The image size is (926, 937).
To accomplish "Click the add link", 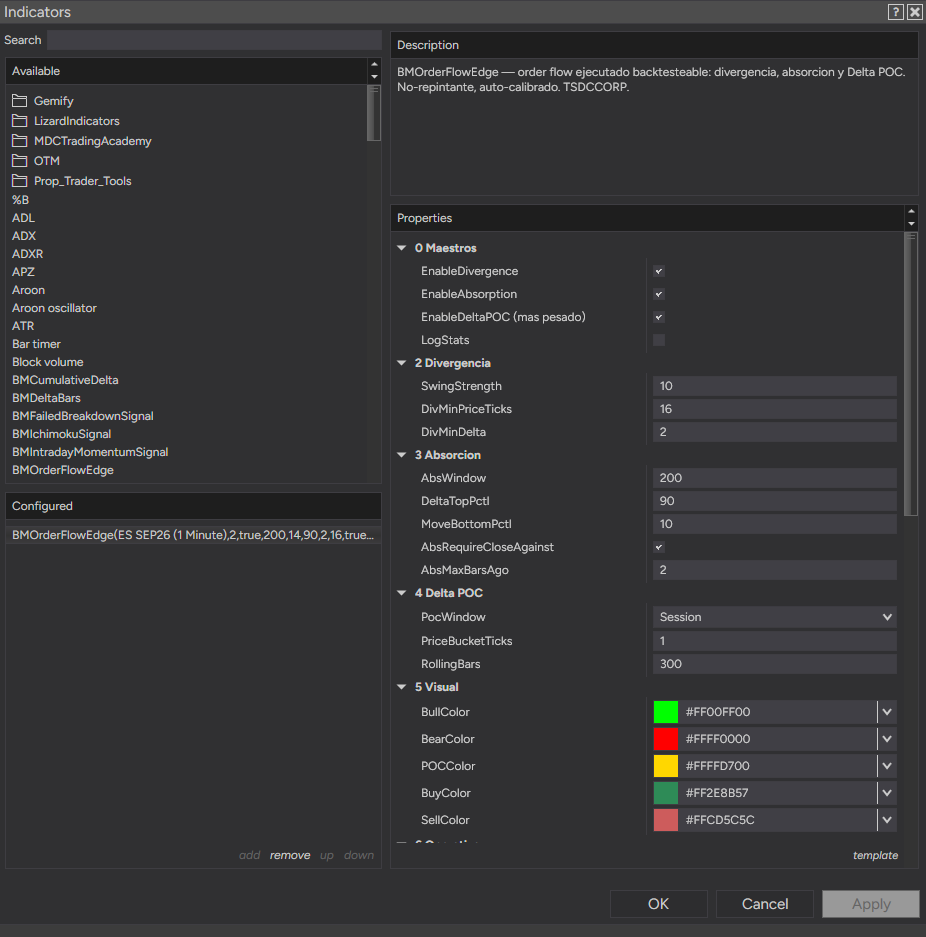I will click(x=250, y=855).
